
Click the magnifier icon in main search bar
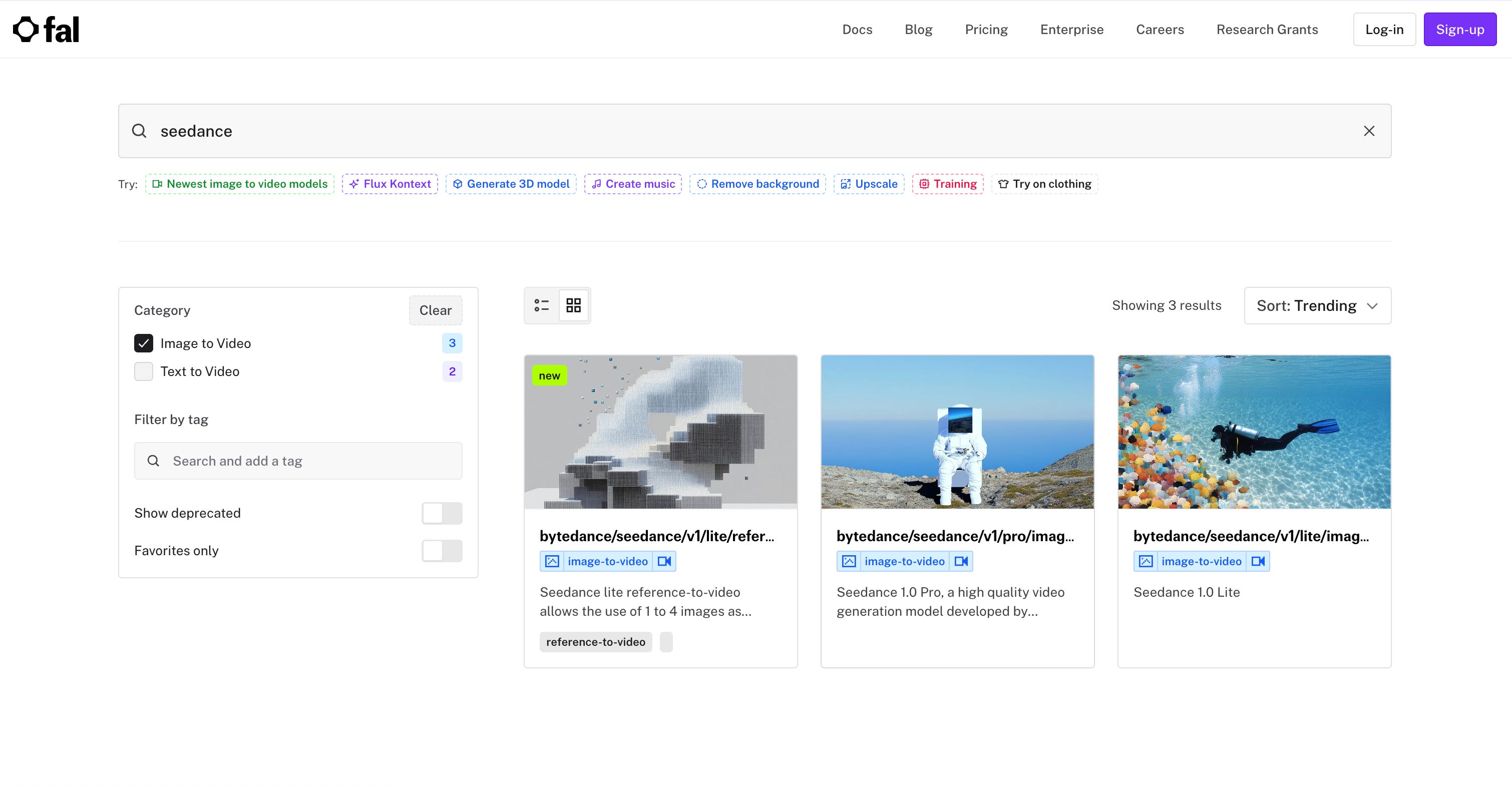tap(139, 131)
